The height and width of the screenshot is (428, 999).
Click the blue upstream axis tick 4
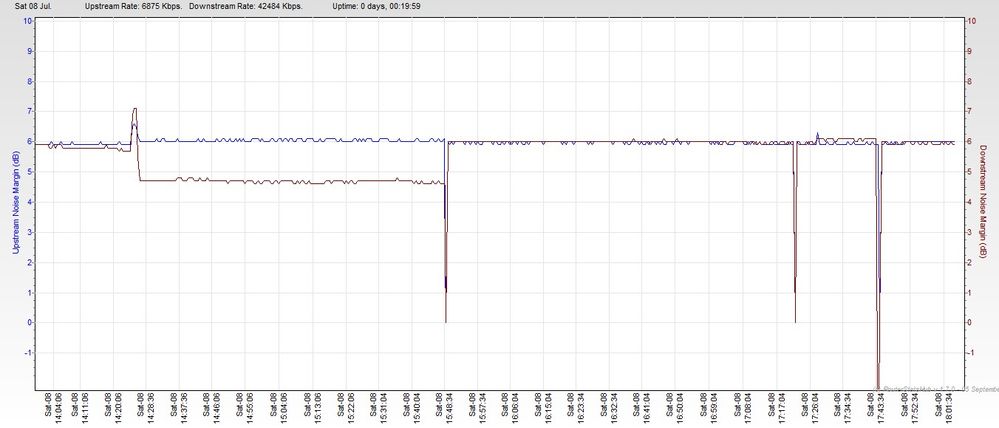click(29, 203)
